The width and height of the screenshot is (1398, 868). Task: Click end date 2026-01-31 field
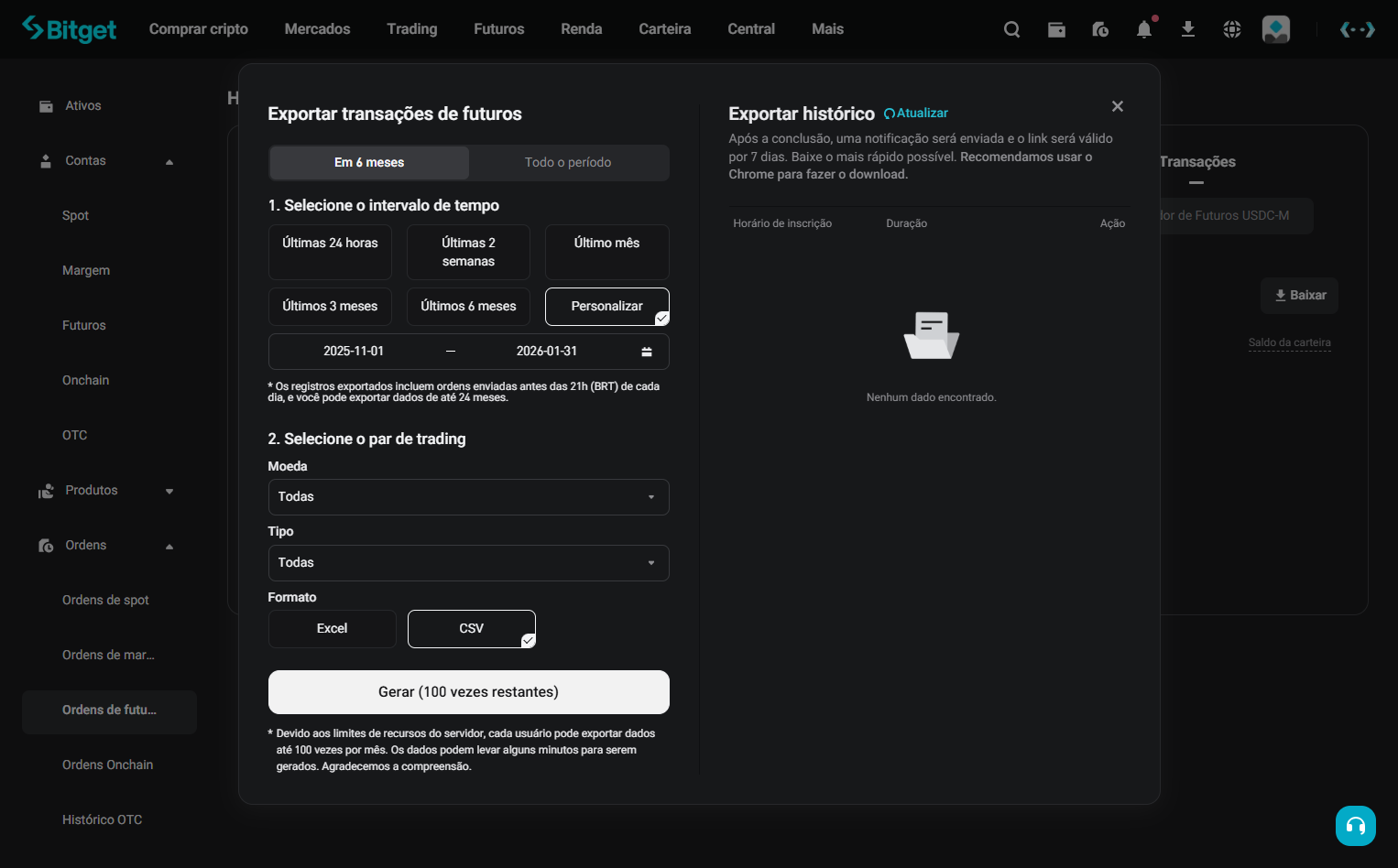(x=547, y=351)
